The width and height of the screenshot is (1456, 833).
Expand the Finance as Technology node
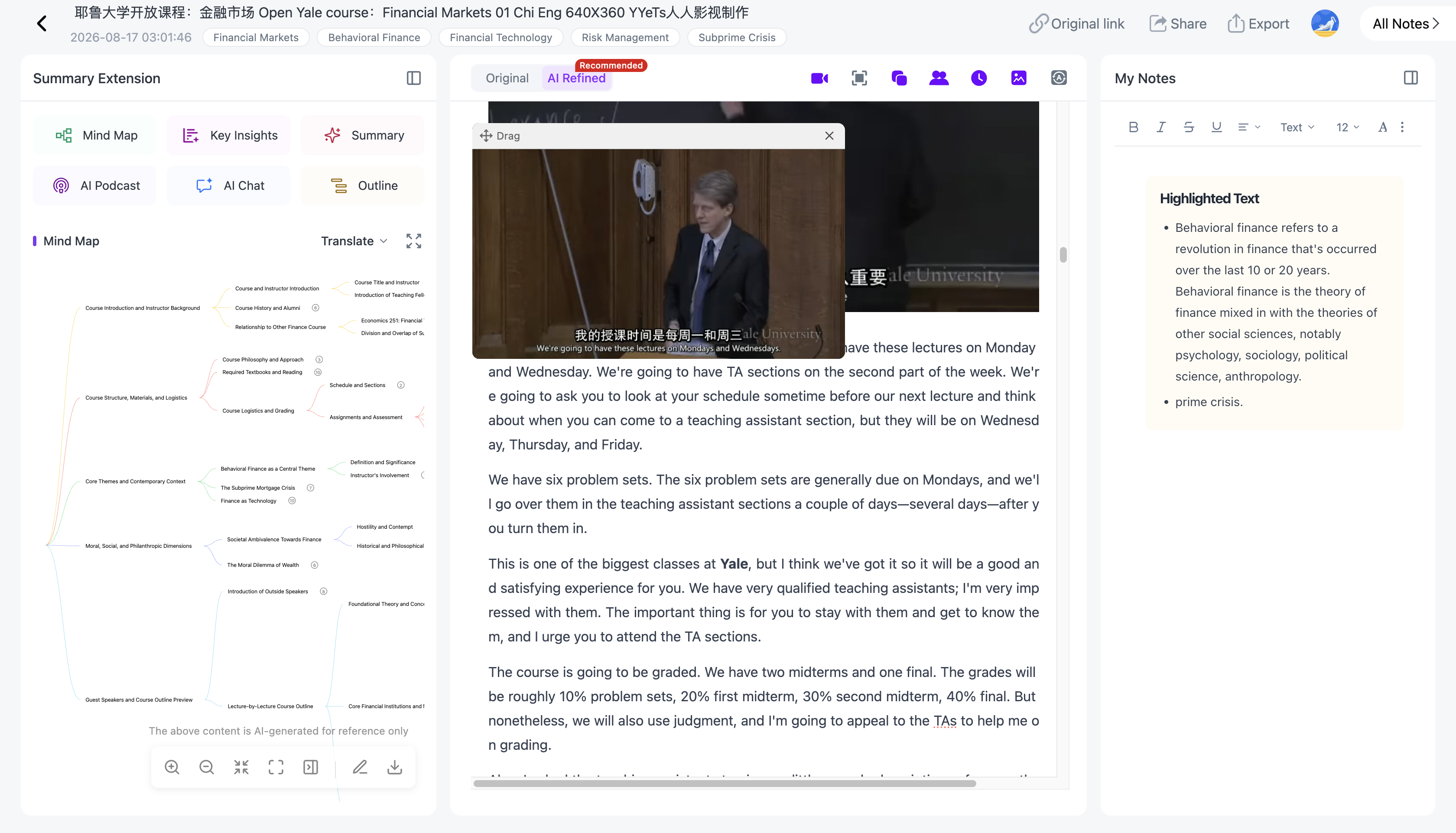(292, 501)
